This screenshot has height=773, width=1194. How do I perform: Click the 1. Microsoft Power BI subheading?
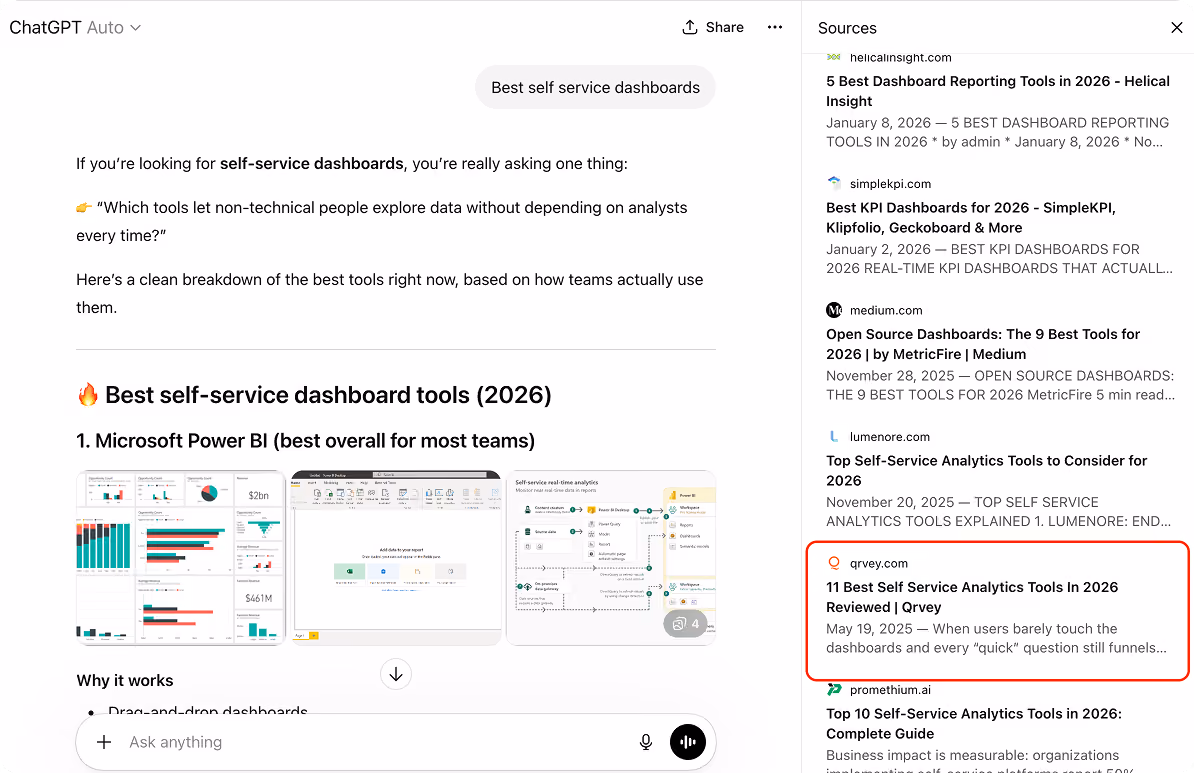305,441
